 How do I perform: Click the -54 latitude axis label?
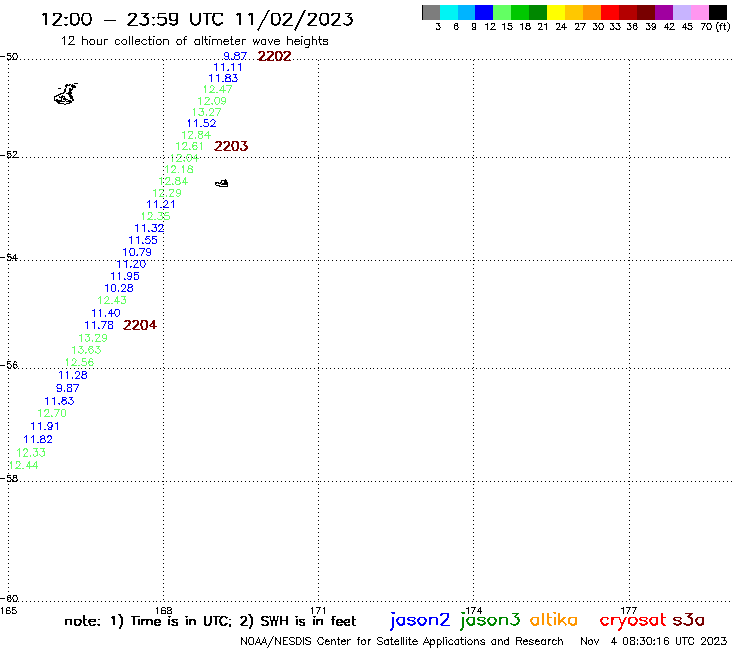9,257
